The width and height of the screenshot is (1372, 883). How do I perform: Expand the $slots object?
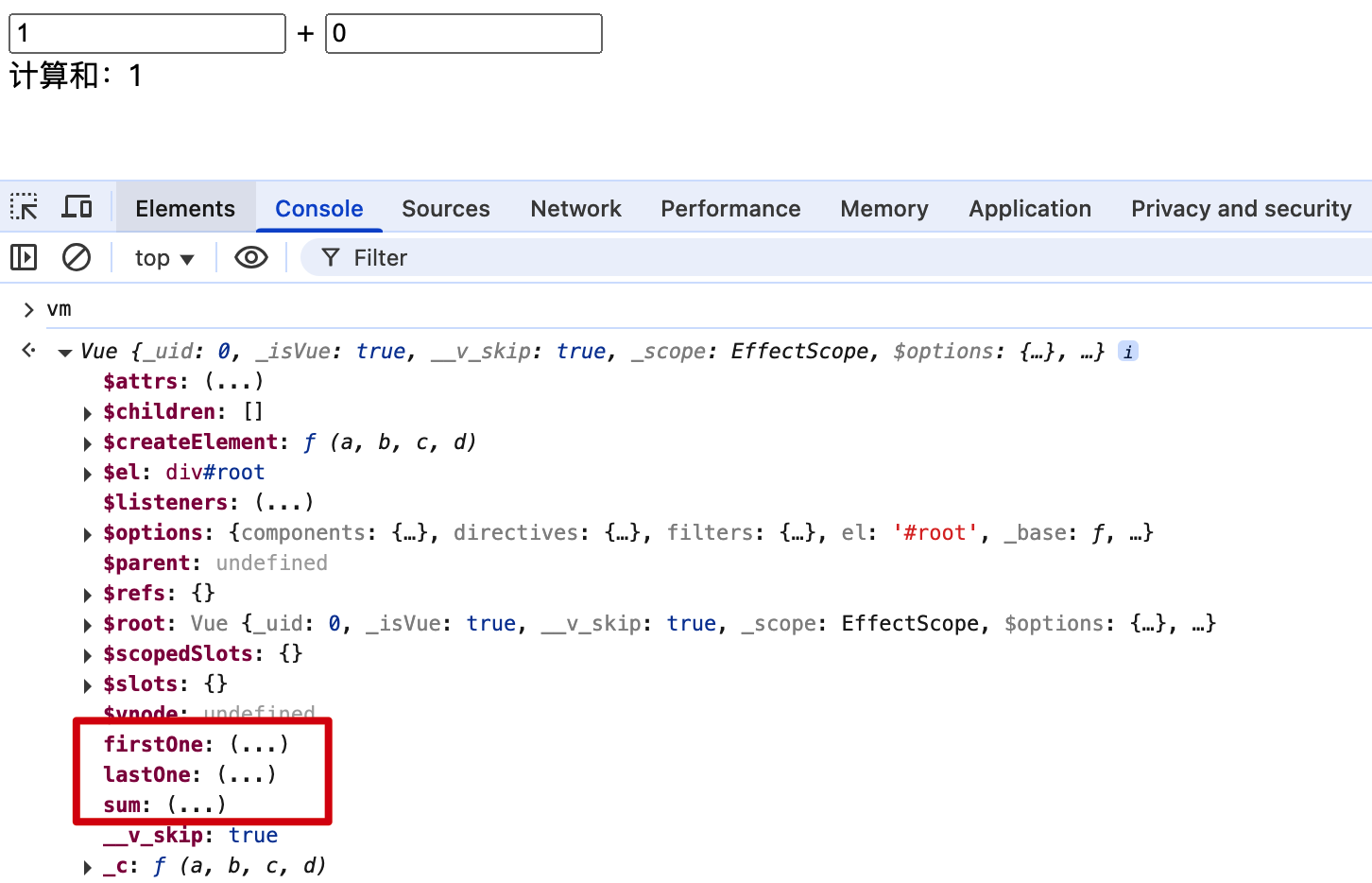(x=88, y=685)
